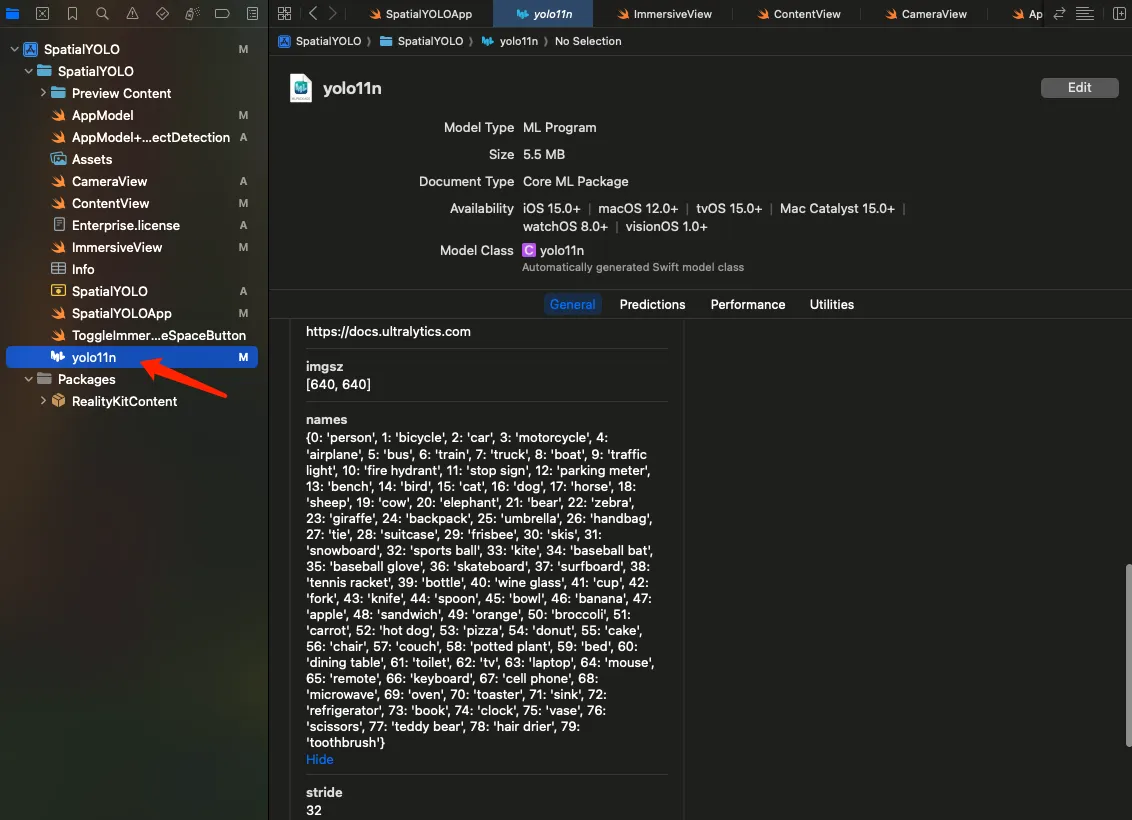Switch to the SpatialYOLOApp editor tab
This screenshot has height=820, width=1132.
click(x=420, y=14)
